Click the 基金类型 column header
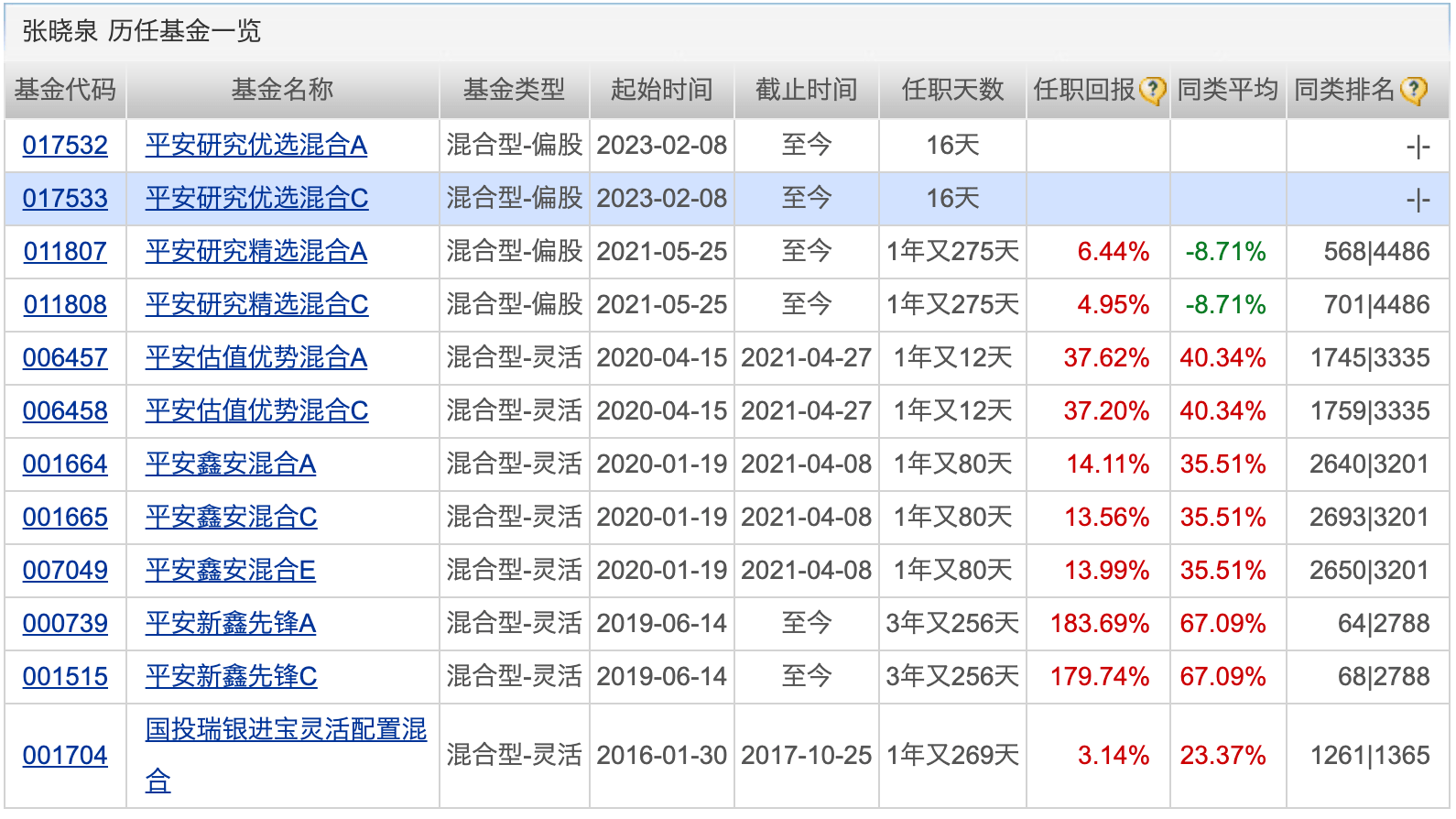 [x=514, y=90]
